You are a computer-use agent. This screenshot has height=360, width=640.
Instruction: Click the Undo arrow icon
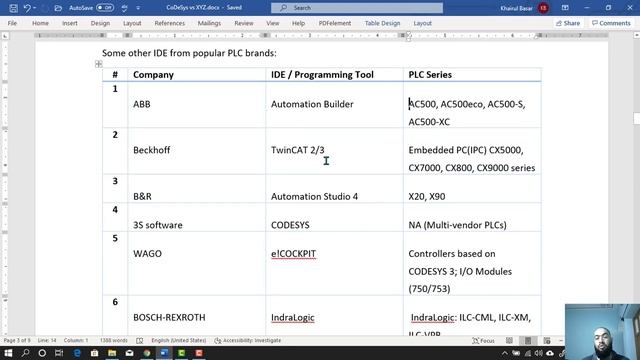[x=27, y=8]
